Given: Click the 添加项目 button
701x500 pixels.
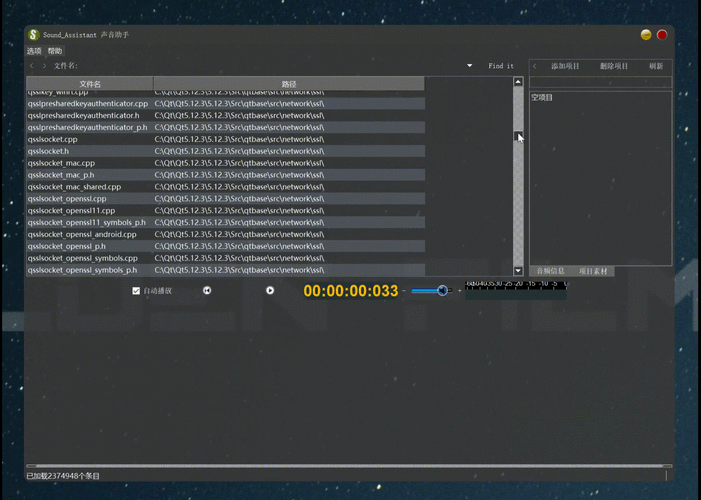Looking at the screenshot, I should pos(565,66).
